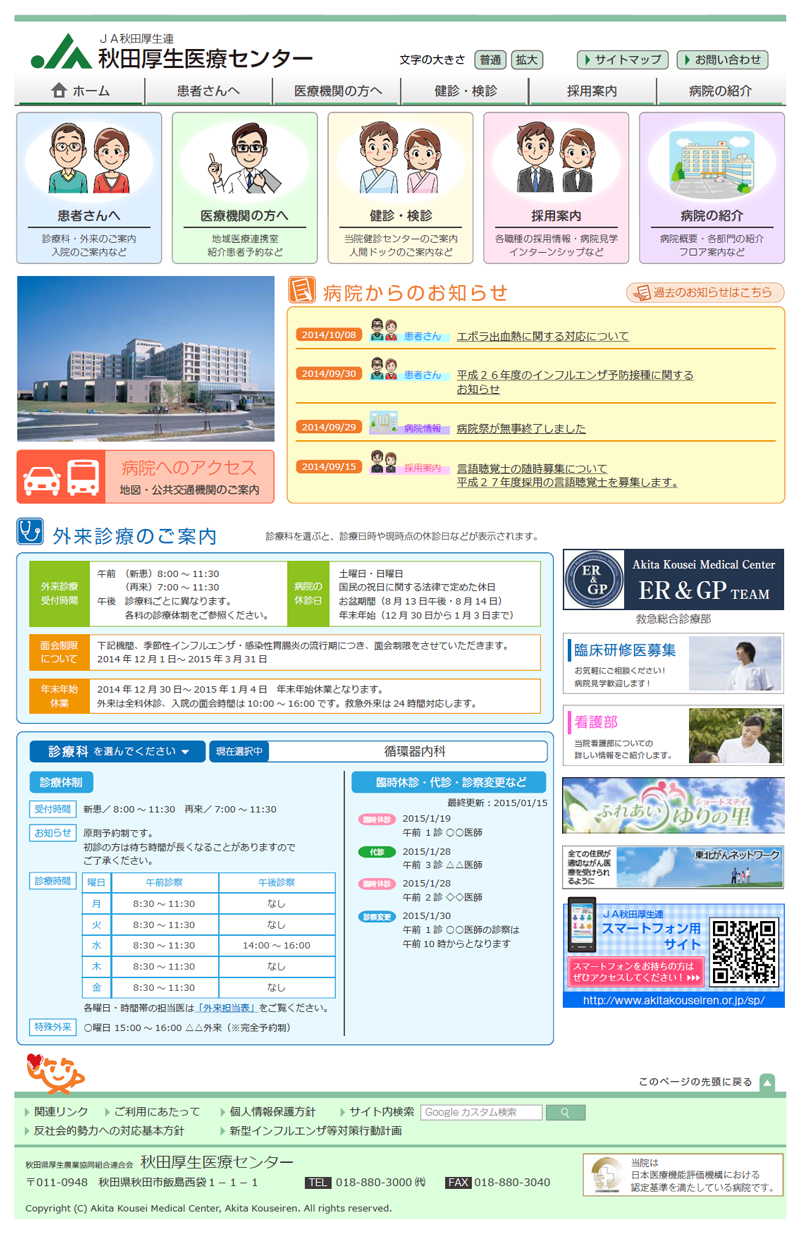Click the orange heart mascot above the footer
The width and height of the screenshot is (800, 1233).
[56, 1074]
